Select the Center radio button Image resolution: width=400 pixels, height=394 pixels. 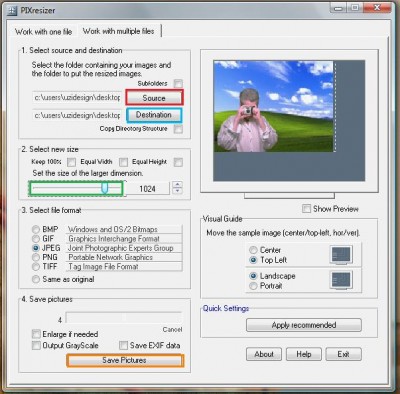point(253,250)
